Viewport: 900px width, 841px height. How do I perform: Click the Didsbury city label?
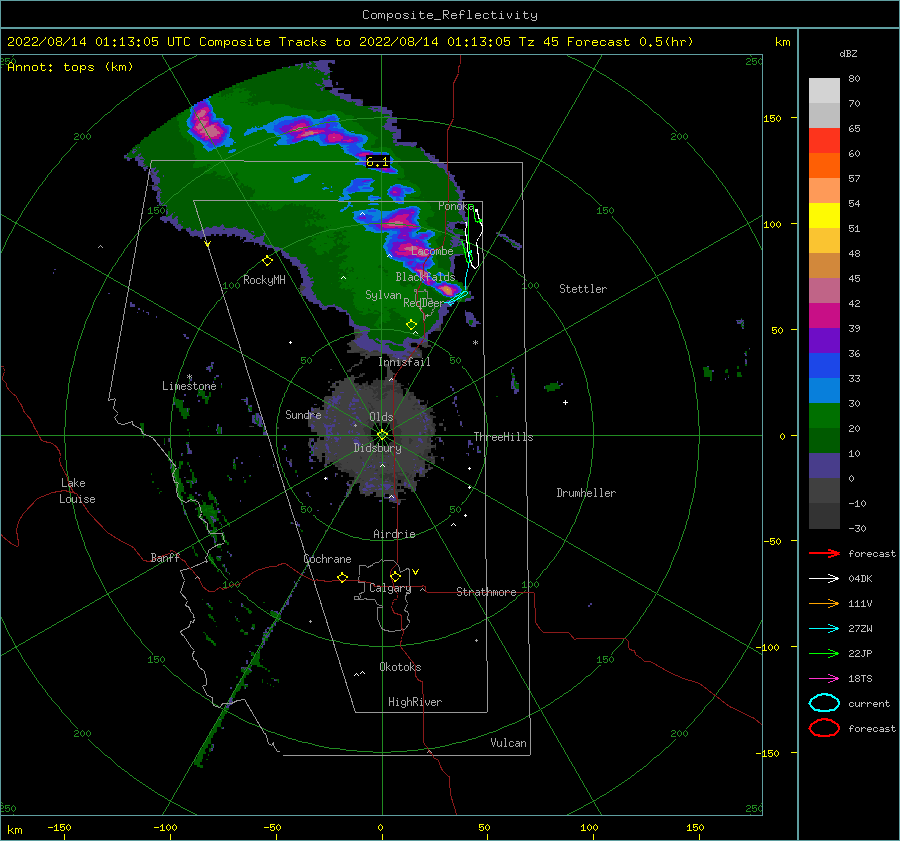click(x=377, y=448)
